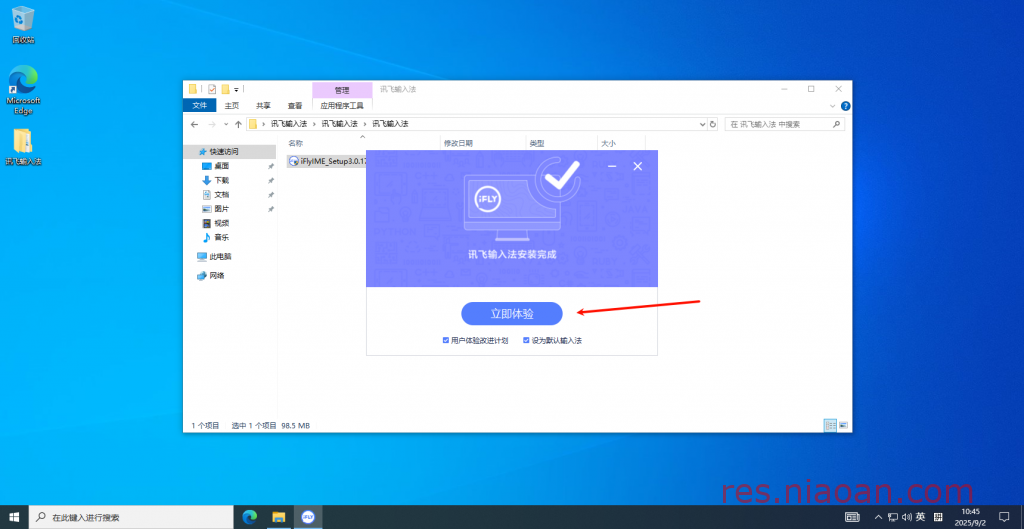Click first 讯飞输入法 breadcrumb segment
1024x529 pixels.
(x=289, y=124)
